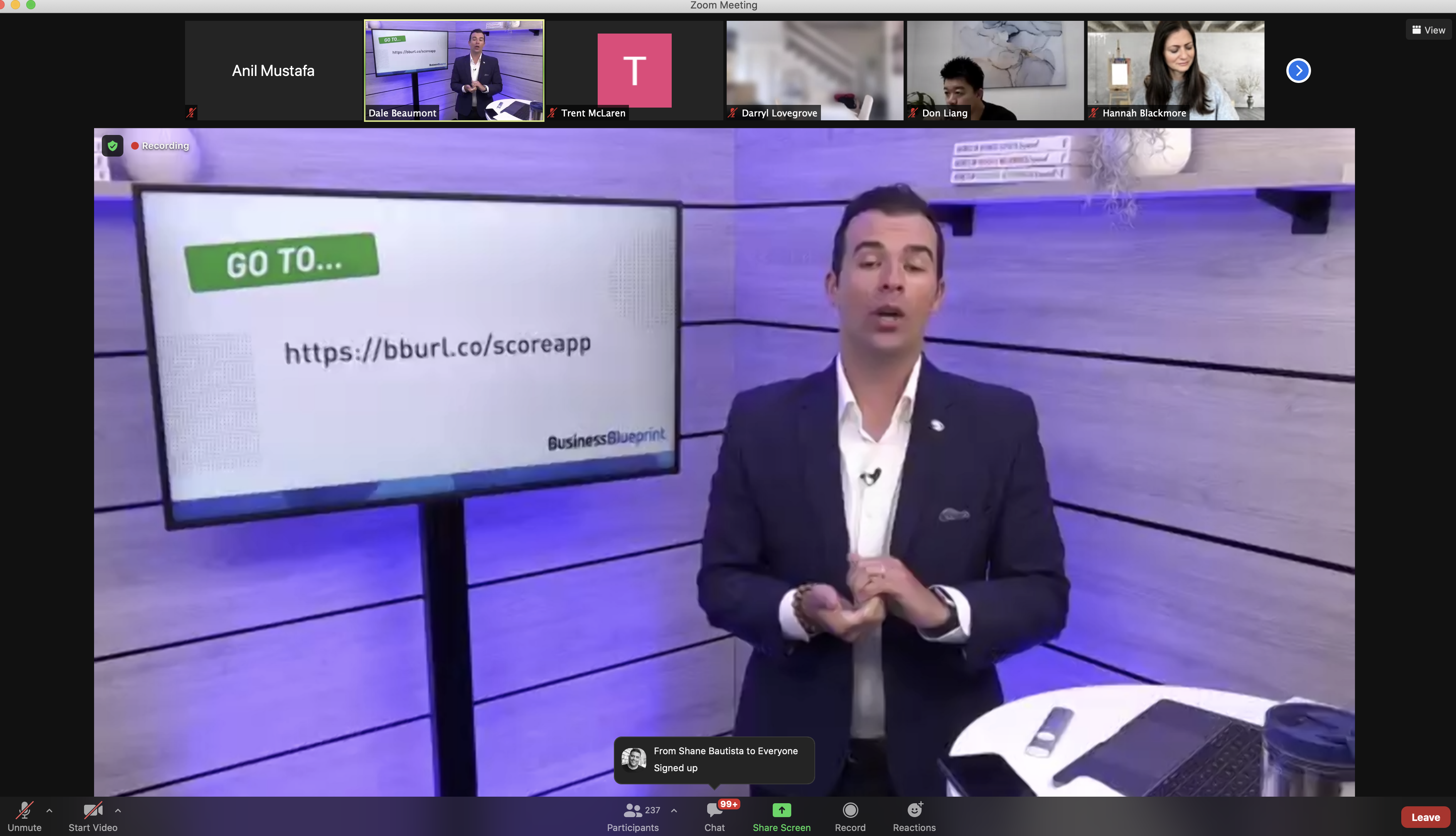The width and height of the screenshot is (1456, 836).
Task: Click the Unmute microphone icon
Action: [24, 810]
